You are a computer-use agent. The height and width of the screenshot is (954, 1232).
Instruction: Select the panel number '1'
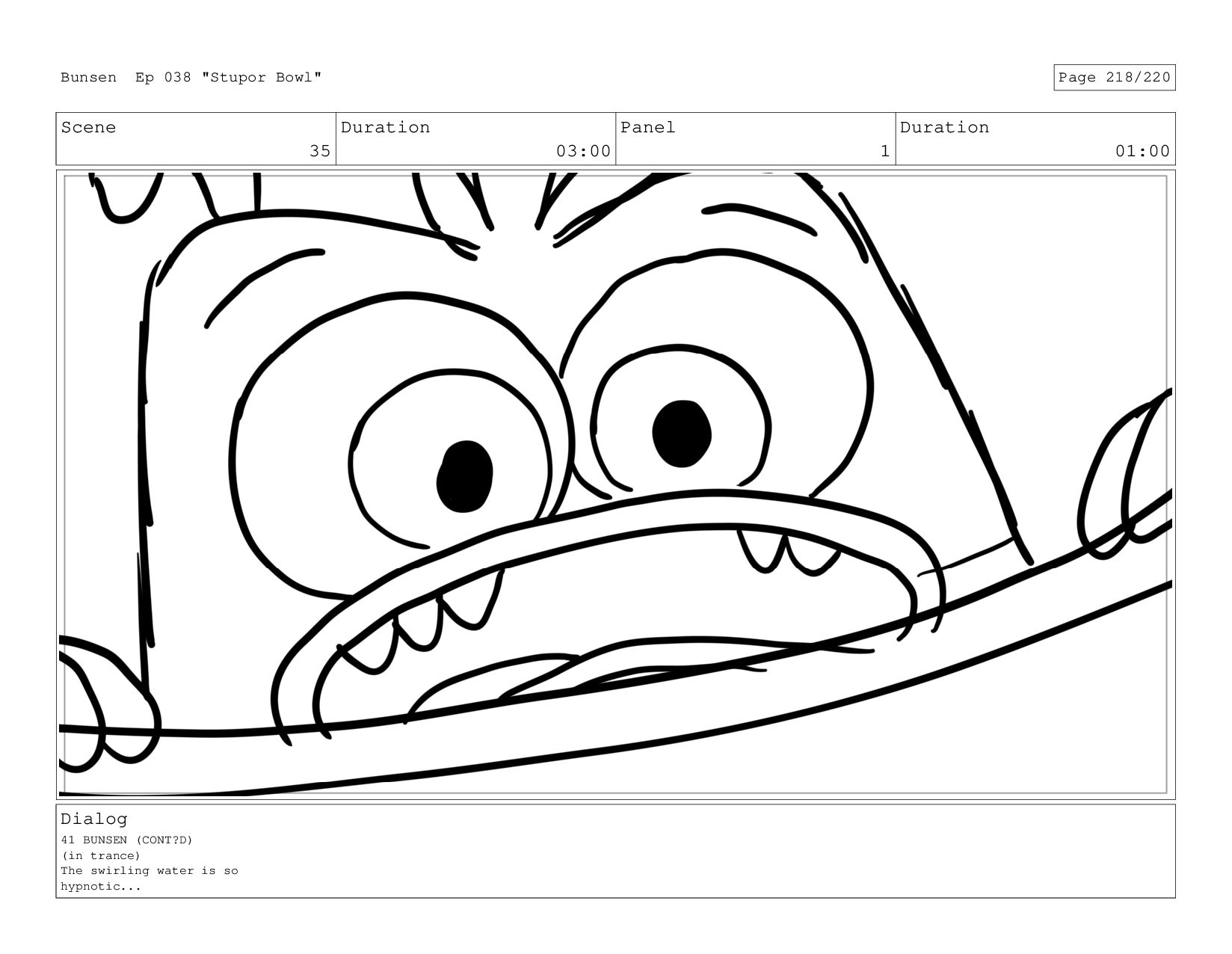[x=885, y=151]
